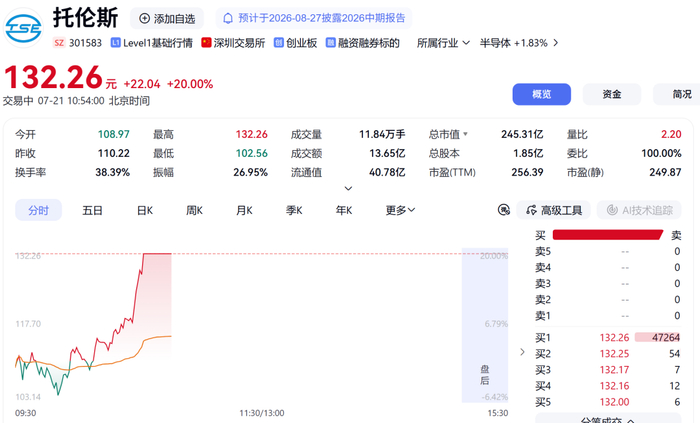Open the 融资融券标的 tag
The height and width of the screenshot is (423, 700).
click(x=362, y=43)
